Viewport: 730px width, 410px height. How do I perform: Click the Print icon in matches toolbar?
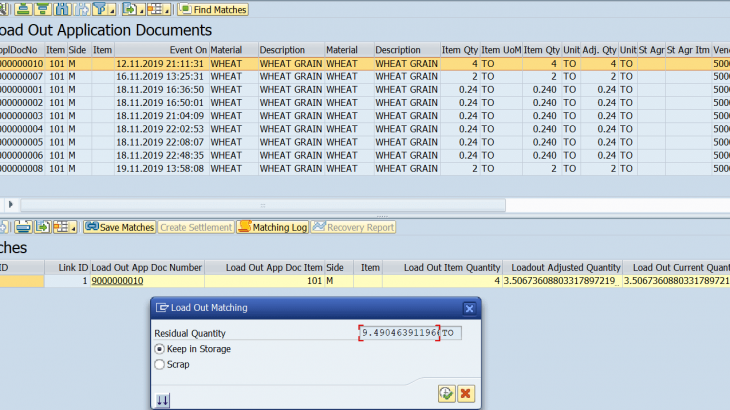23,227
